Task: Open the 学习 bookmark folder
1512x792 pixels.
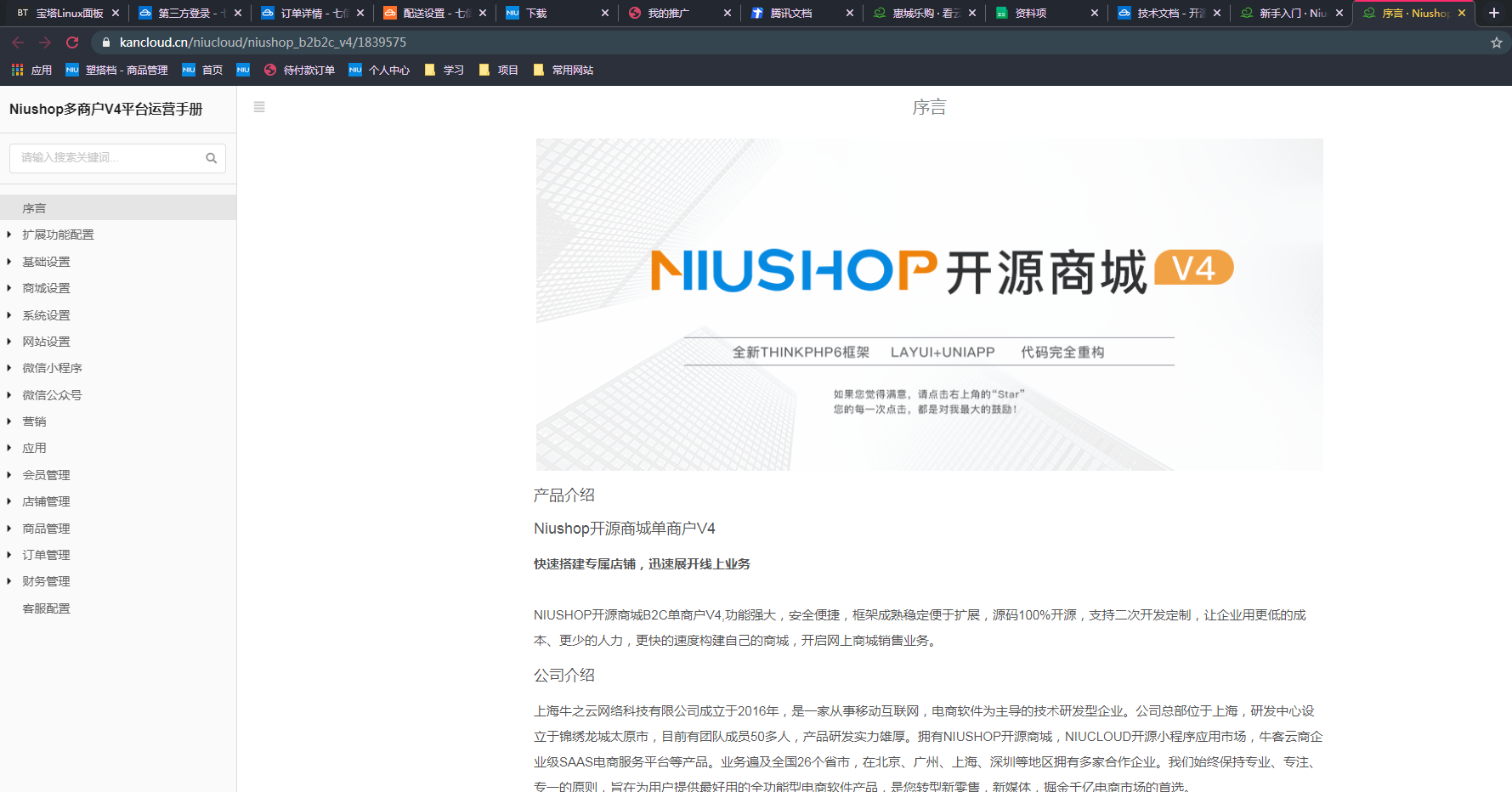Action: pyautogui.click(x=444, y=70)
